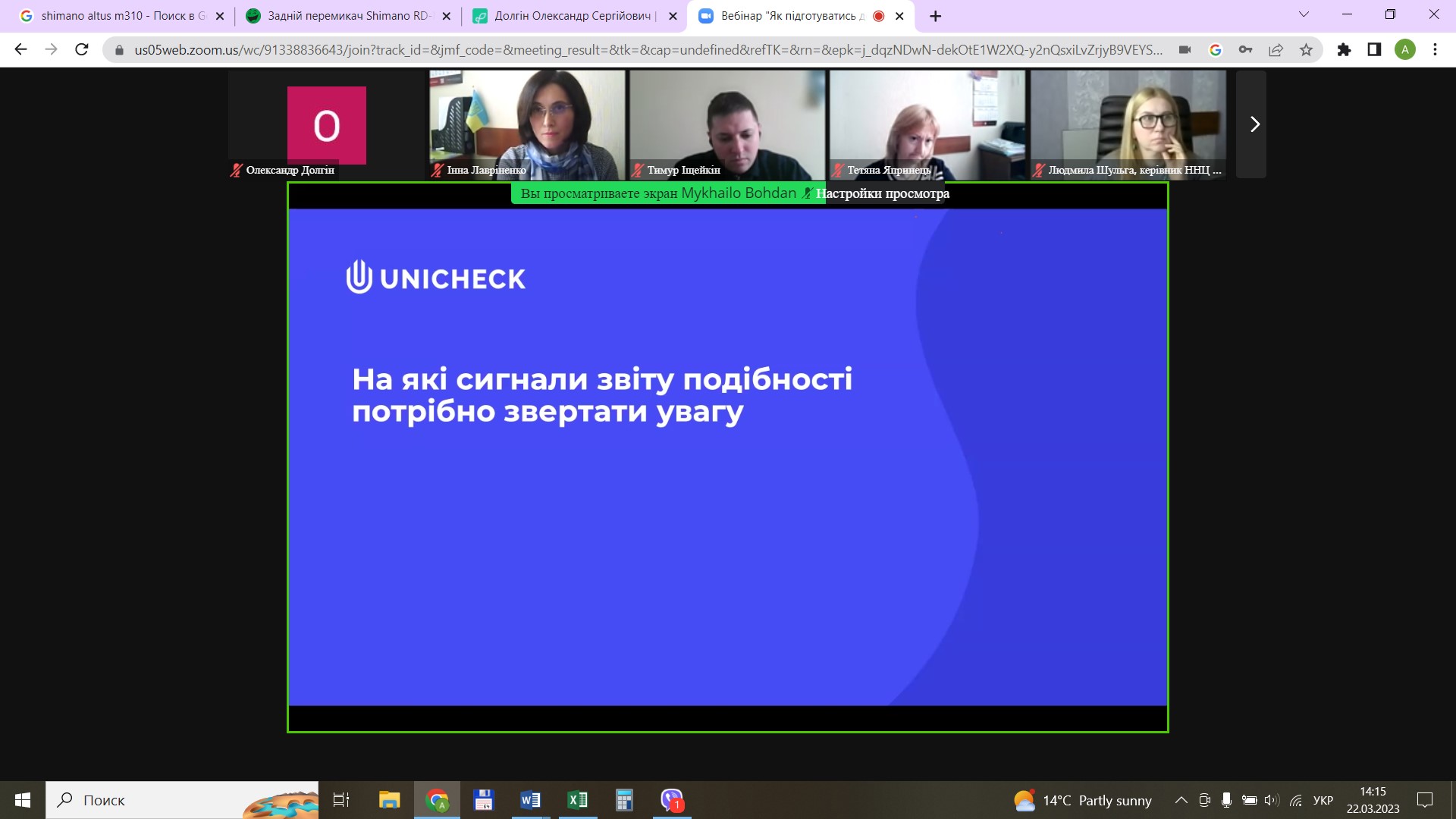Close the shimano altus m310 tab

(220, 16)
